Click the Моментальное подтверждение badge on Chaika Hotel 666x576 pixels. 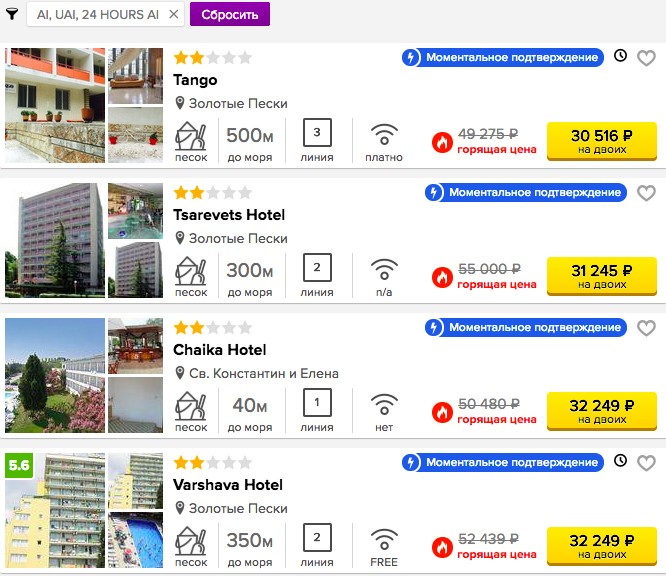[526, 328]
